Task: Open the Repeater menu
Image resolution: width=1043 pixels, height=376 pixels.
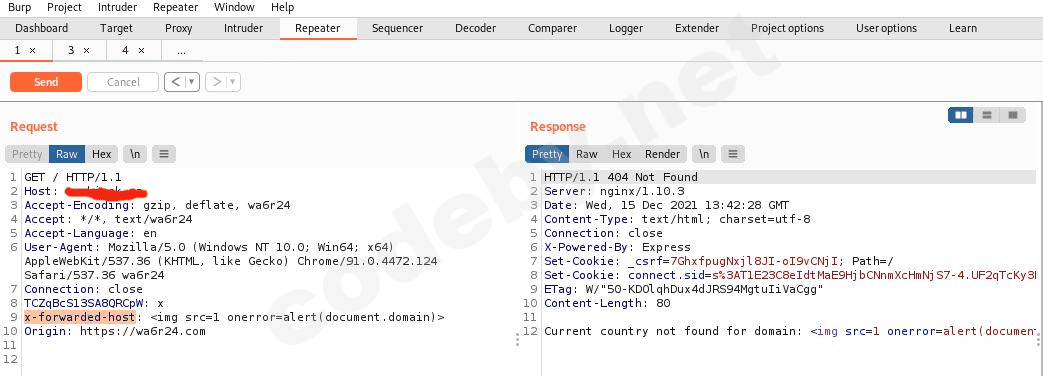Action: click(x=176, y=7)
